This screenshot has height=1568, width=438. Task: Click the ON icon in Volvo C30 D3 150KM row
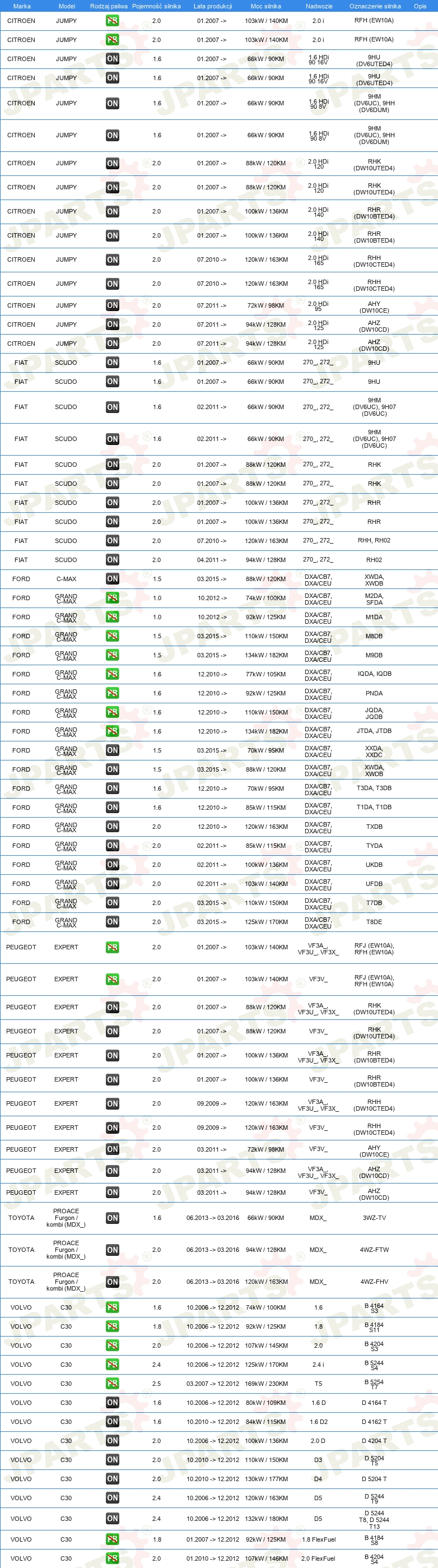[x=113, y=1460]
